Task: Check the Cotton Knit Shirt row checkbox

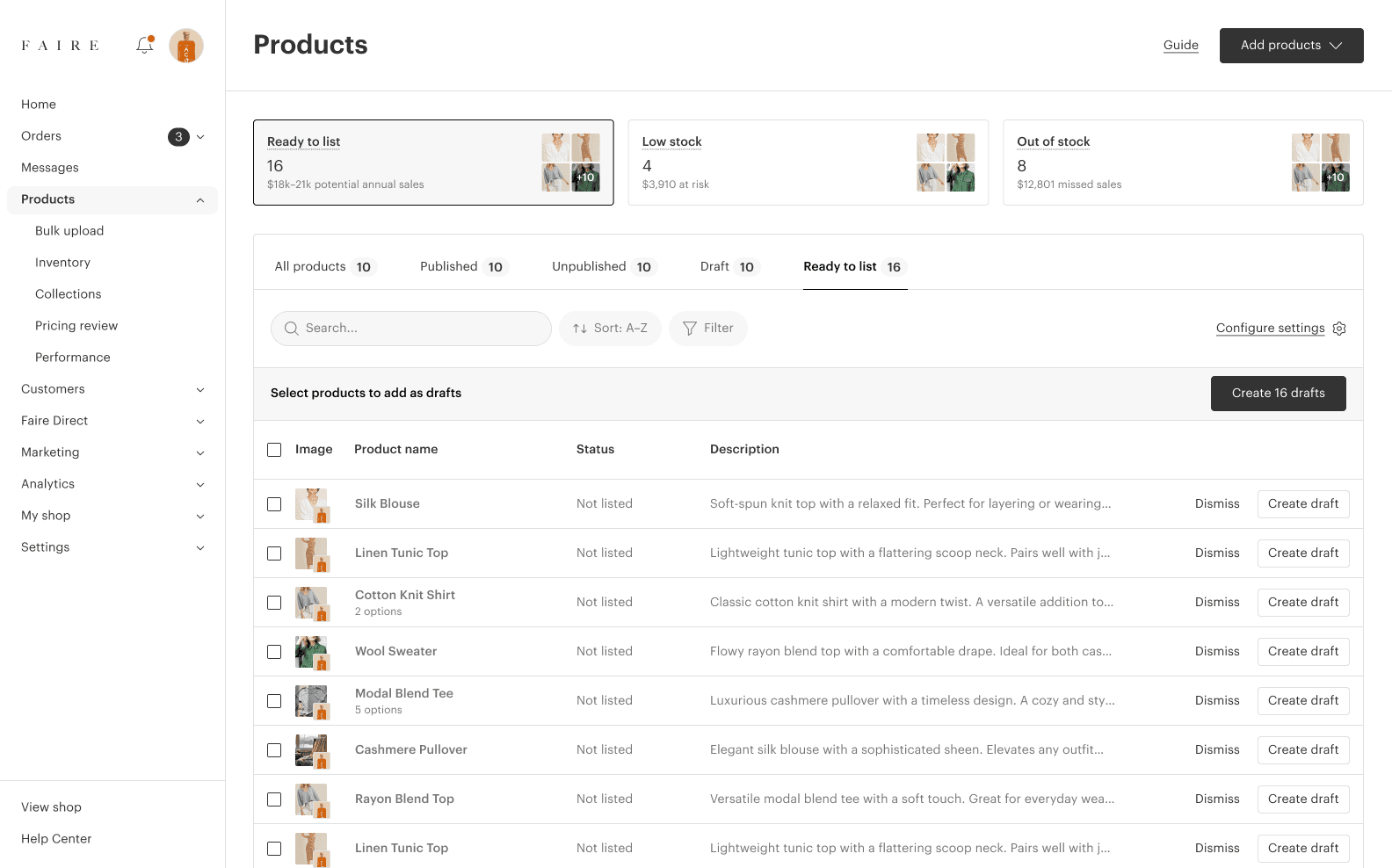Action: [x=274, y=603]
